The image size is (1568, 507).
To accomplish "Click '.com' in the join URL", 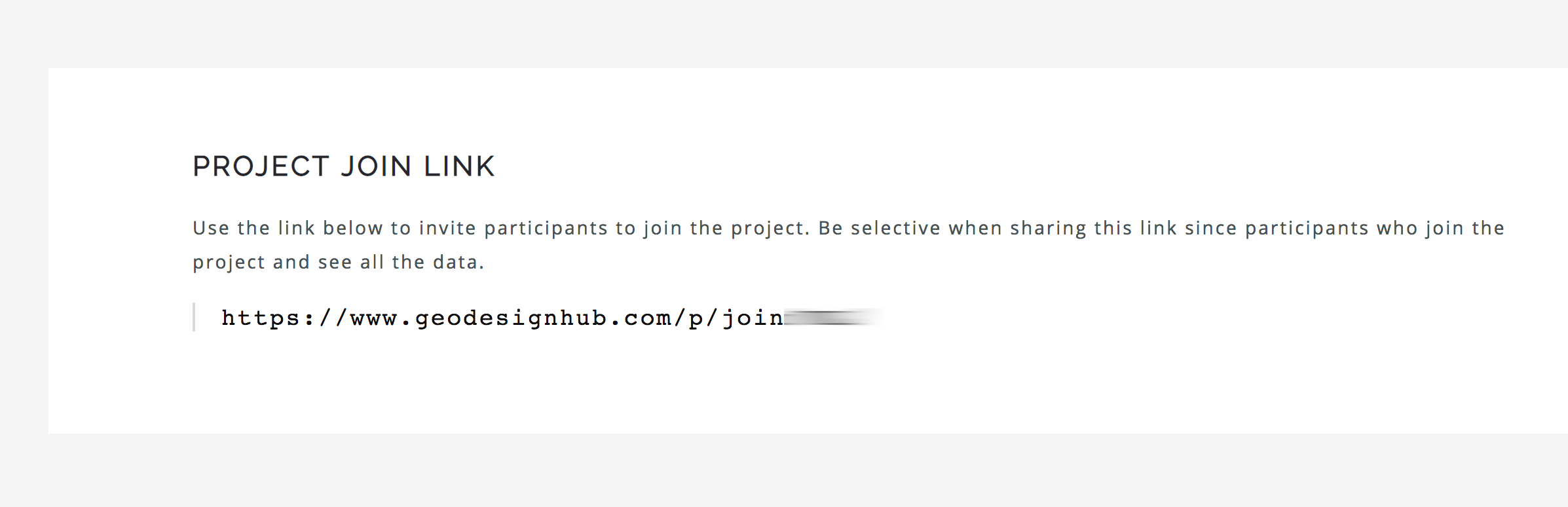I will click(639, 319).
